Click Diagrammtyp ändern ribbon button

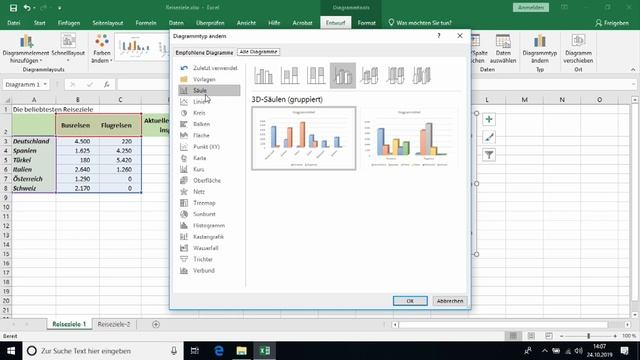pyautogui.click(x=540, y=49)
